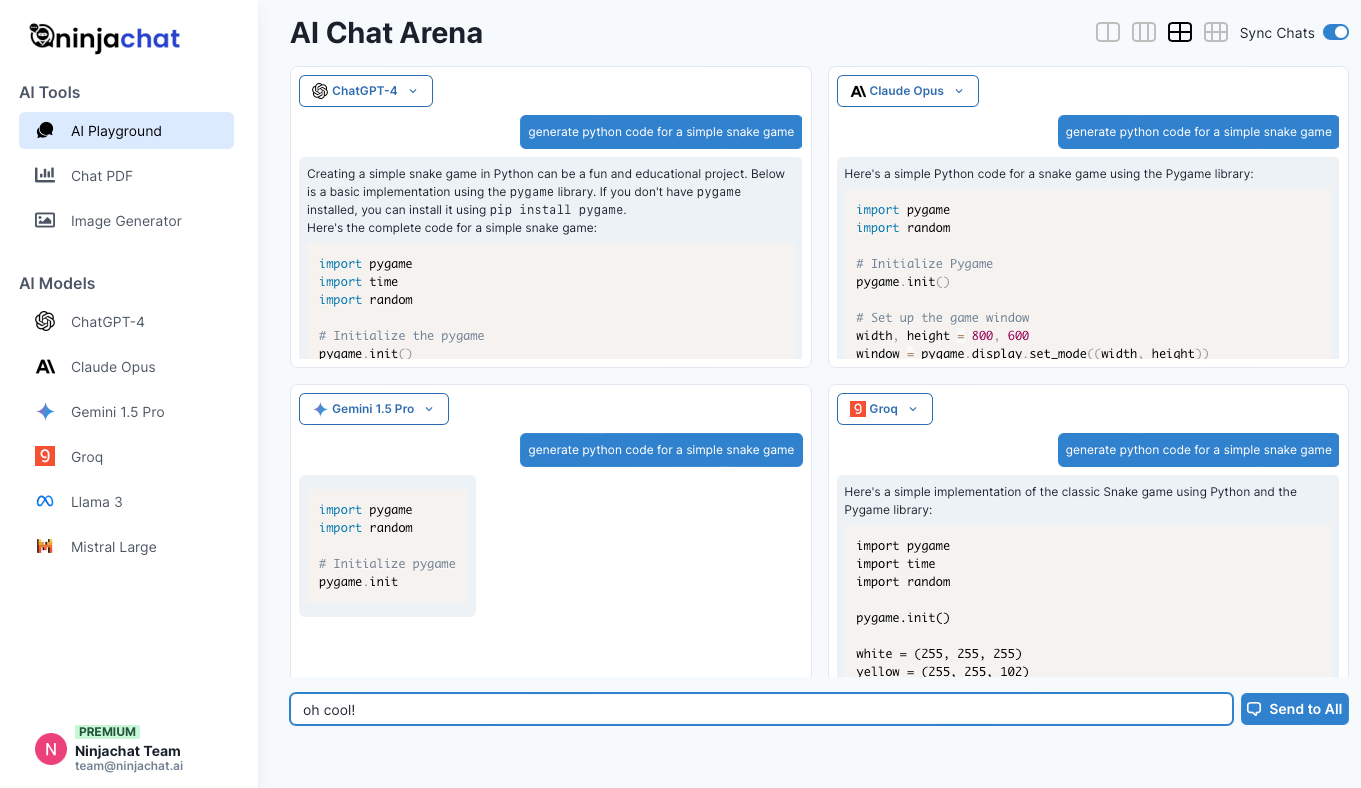Open the Ninjachat Team profile avatar
The width and height of the screenshot is (1361, 788).
tap(50, 748)
